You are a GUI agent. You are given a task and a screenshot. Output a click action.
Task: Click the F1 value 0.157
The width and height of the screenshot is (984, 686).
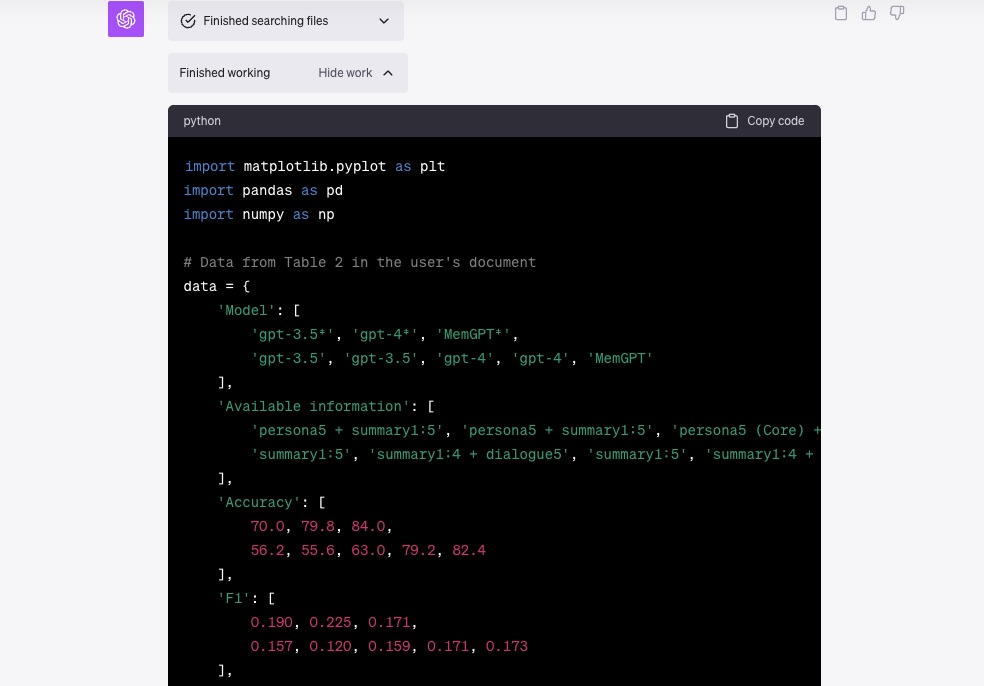click(x=272, y=646)
